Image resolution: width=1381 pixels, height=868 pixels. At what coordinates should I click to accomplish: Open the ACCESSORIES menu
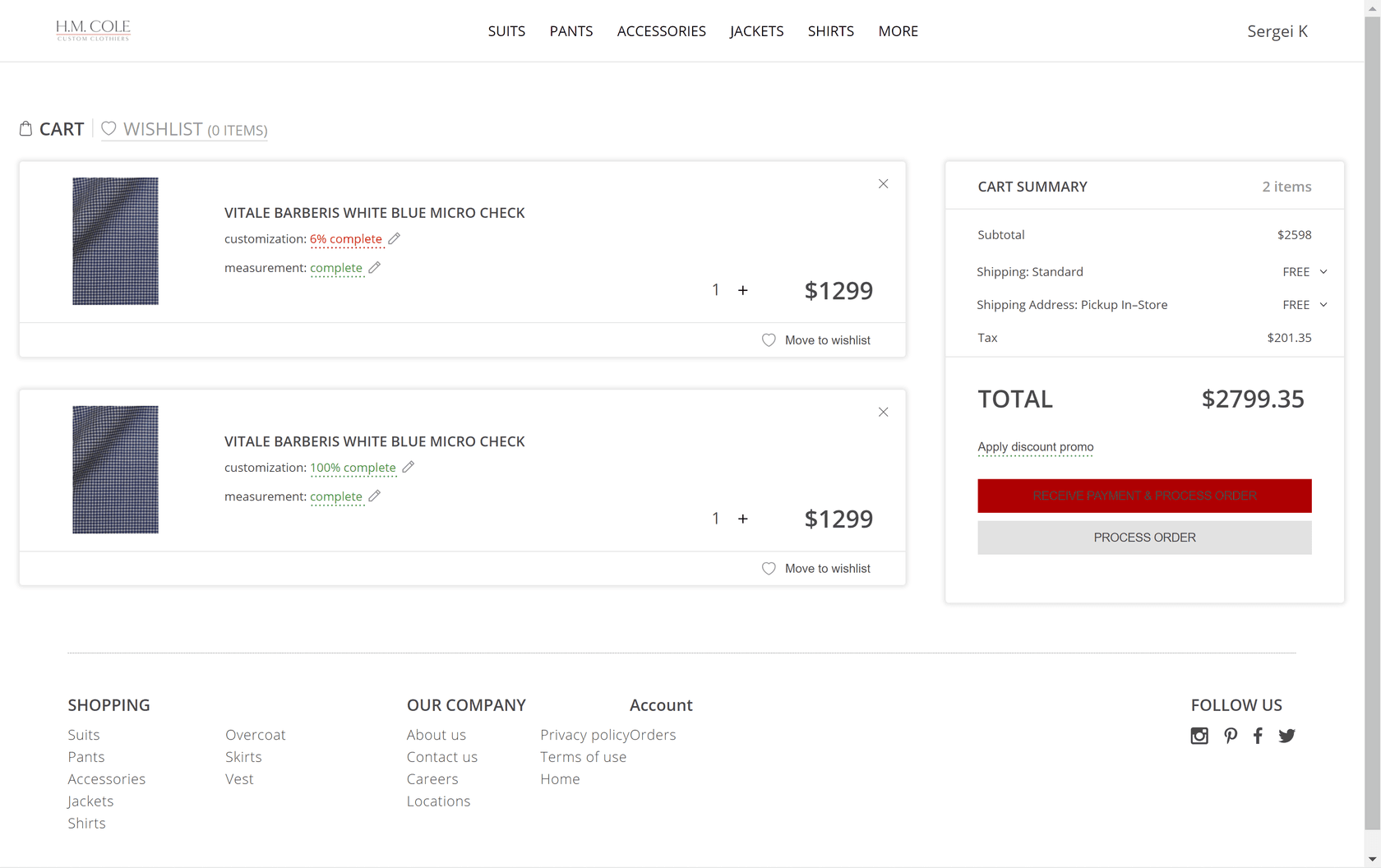tap(662, 31)
